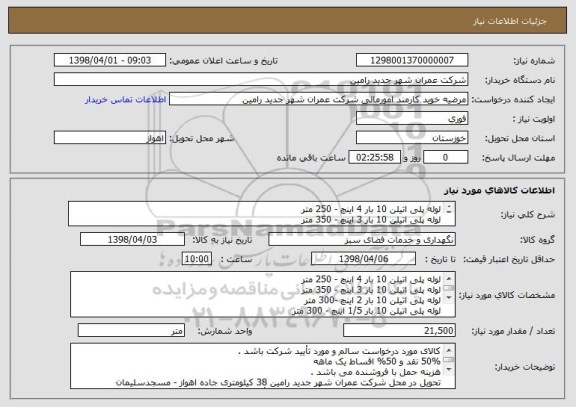Click the need date field 1398/04/03
Screen dimensions: 576x407
(132, 240)
